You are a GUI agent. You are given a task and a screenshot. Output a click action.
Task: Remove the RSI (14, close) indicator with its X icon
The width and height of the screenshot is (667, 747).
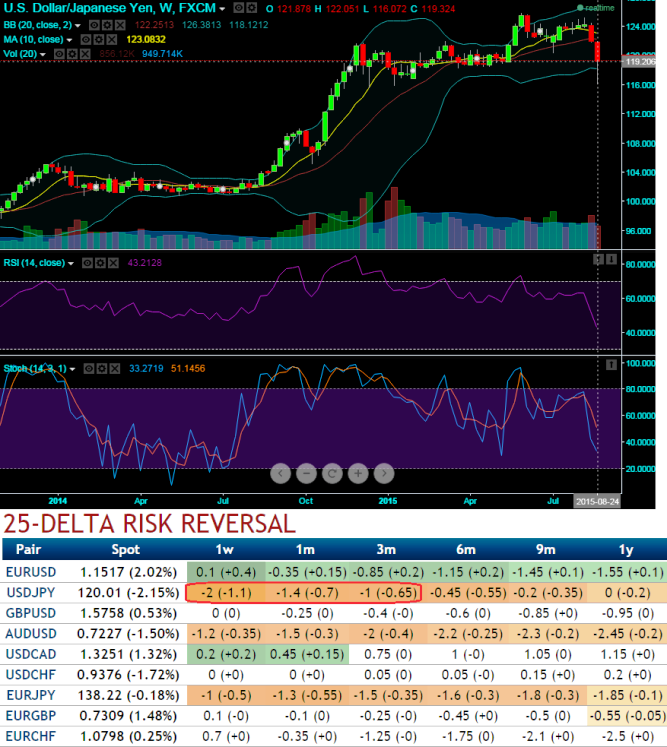[113, 263]
